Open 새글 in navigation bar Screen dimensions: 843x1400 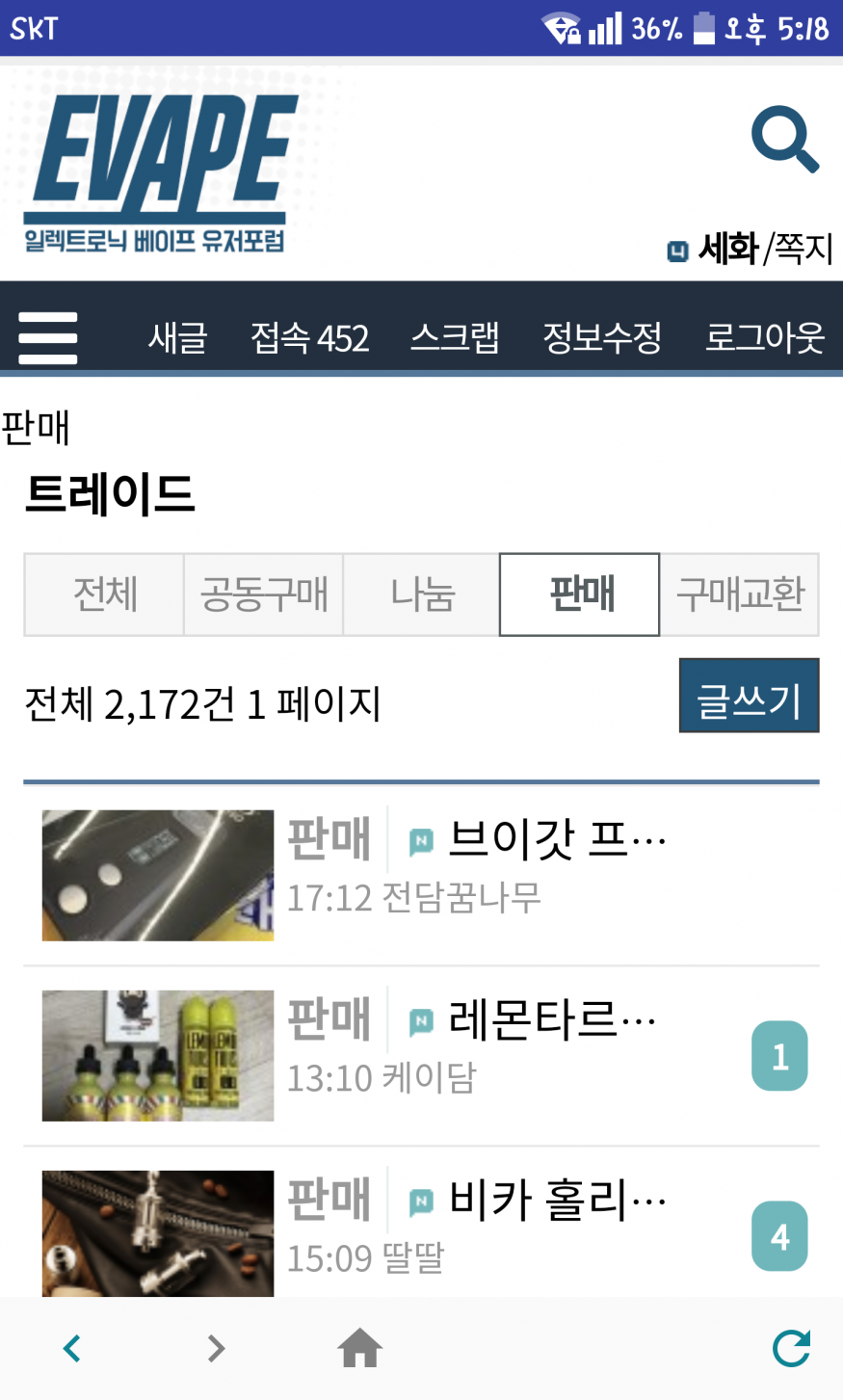[x=177, y=338]
